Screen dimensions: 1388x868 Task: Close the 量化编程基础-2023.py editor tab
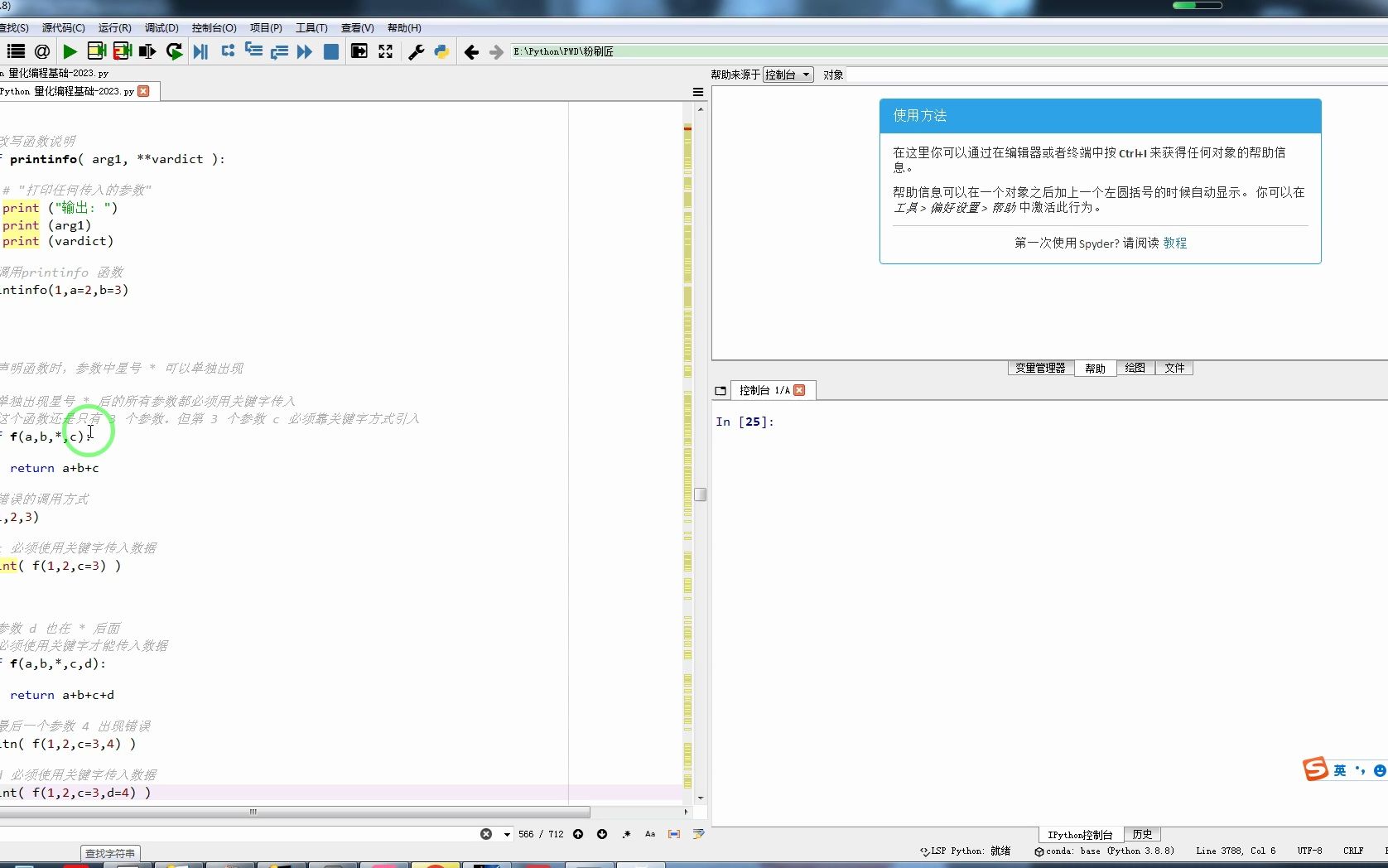coord(144,91)
